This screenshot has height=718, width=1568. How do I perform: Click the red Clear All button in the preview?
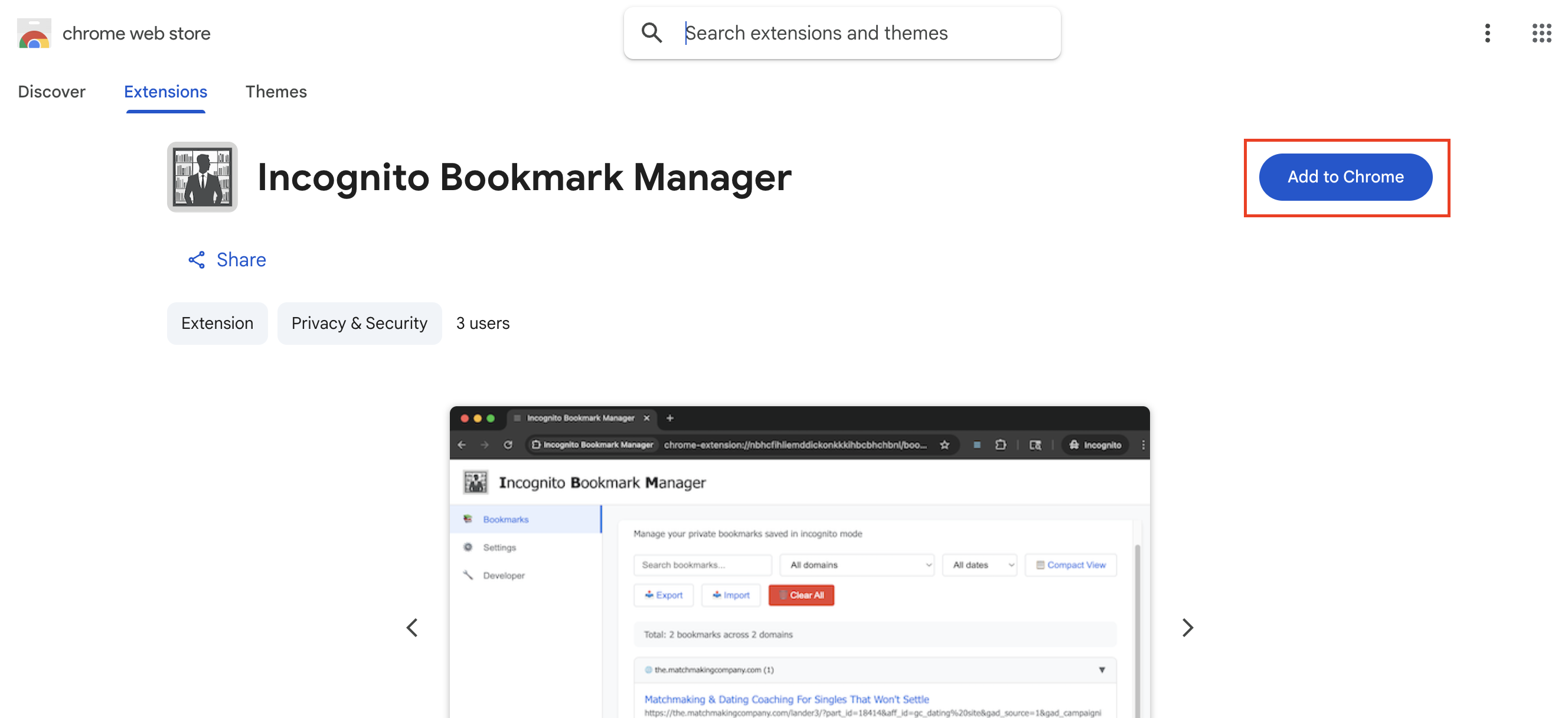801,595
